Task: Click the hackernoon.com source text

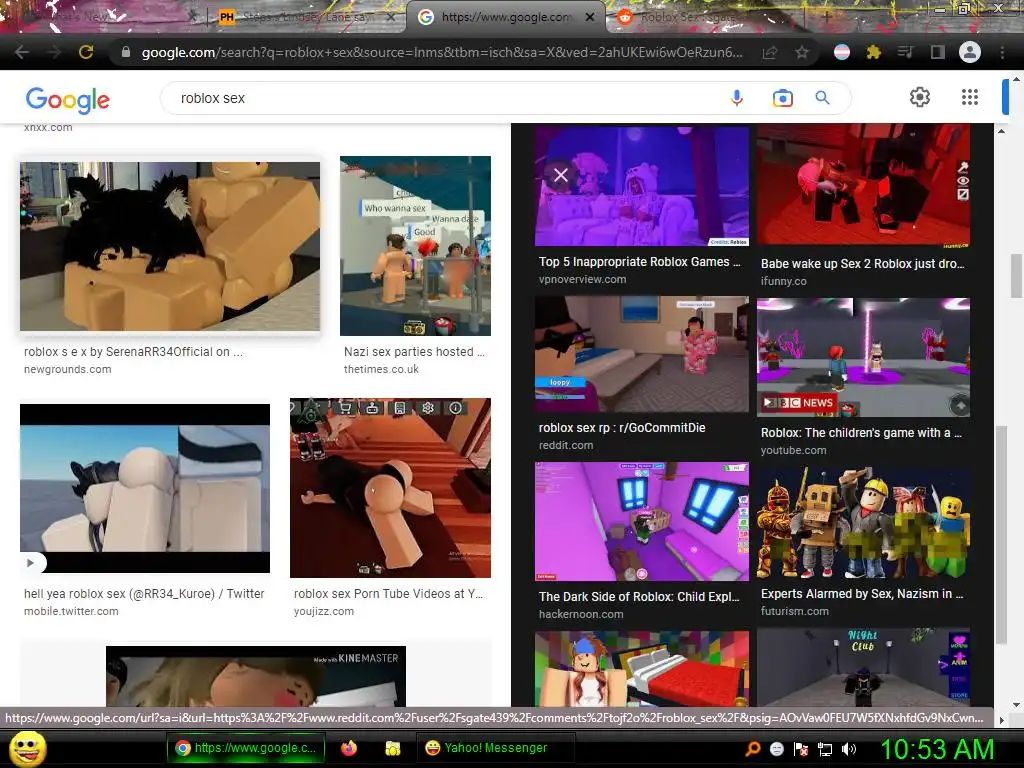Action: 581,615
